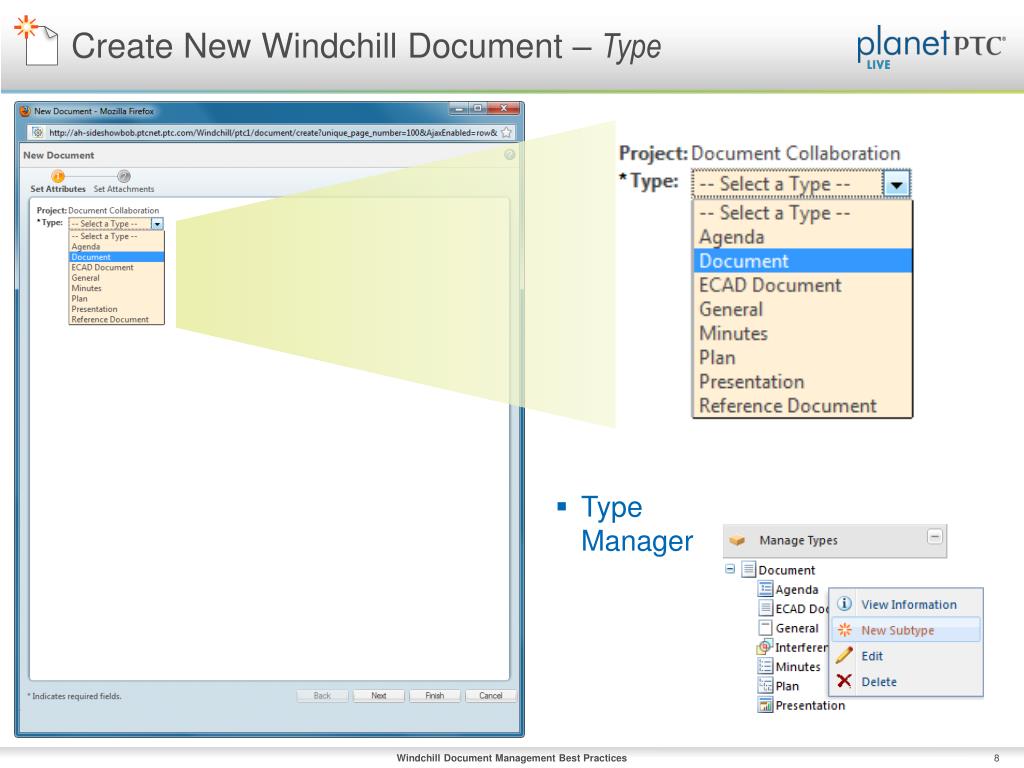Select View Information from the context menu

908,605
